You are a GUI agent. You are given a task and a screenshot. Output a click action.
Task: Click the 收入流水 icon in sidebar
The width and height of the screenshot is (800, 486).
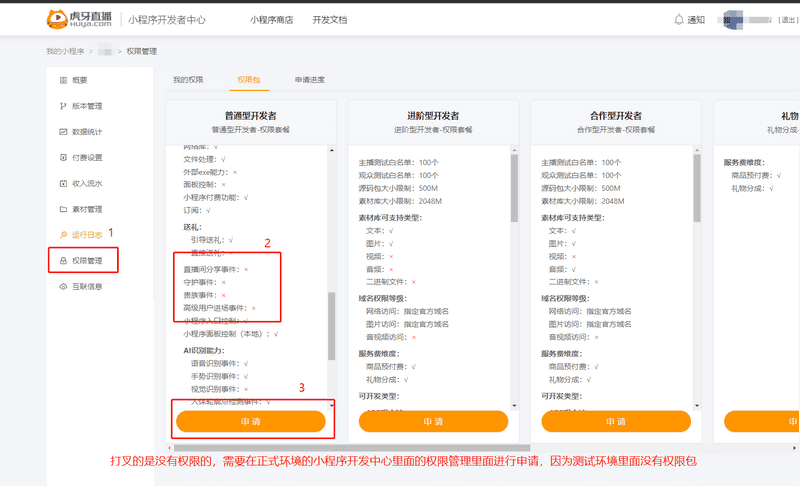click(x=63, y=183)
